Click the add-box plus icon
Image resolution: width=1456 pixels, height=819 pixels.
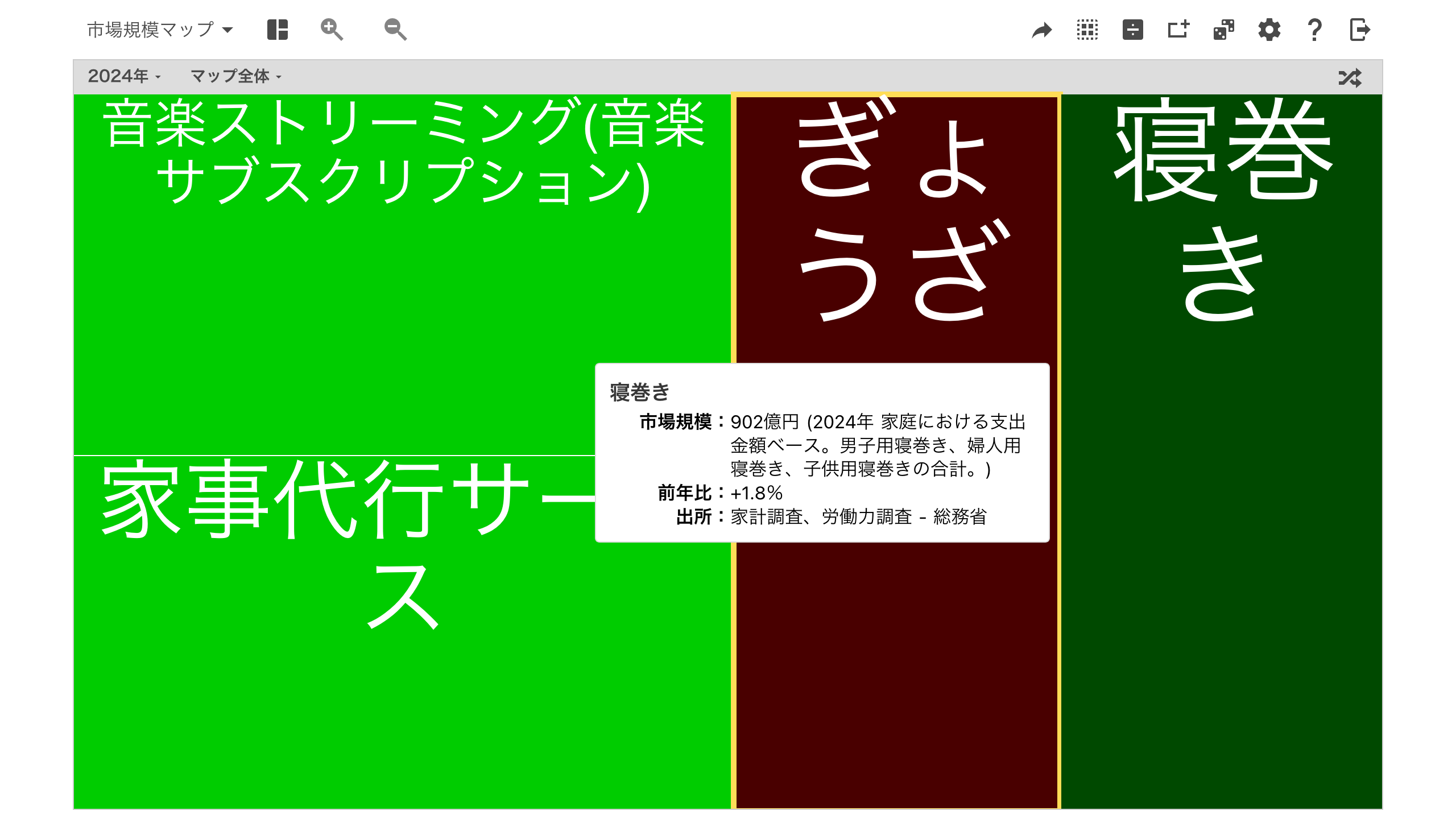[x=1178, y=30]
